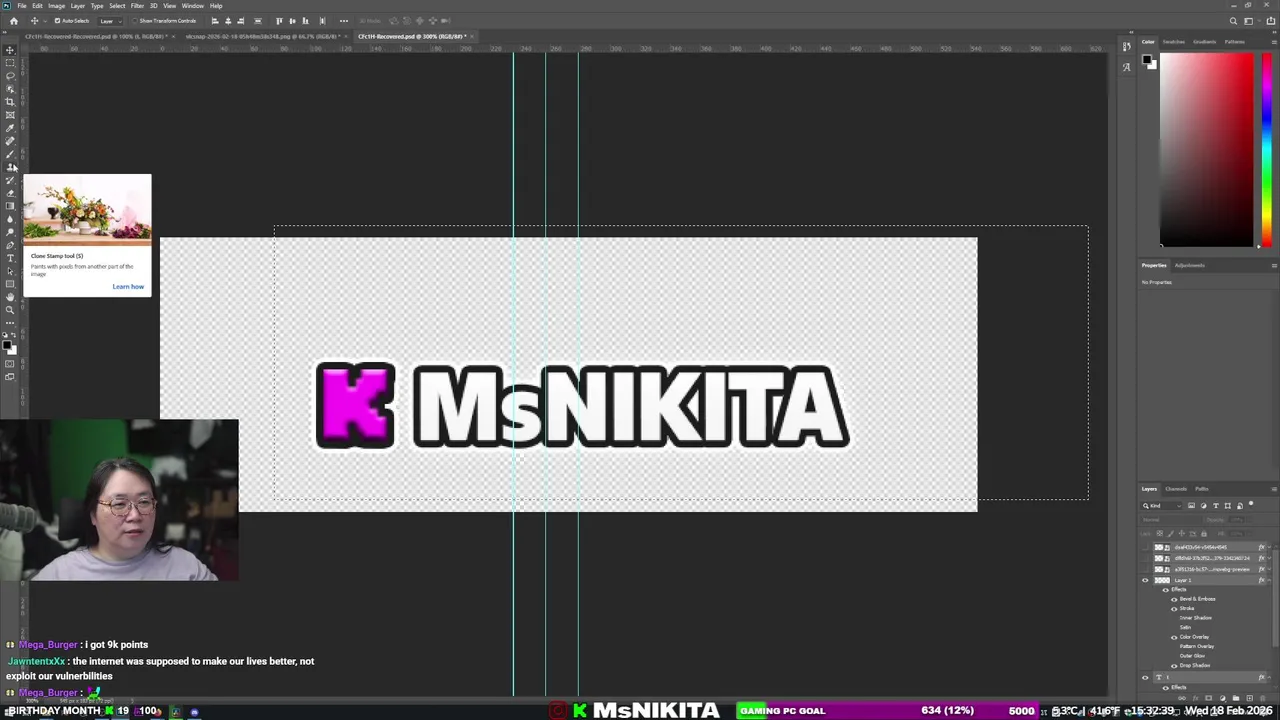
Task: Open the Properties panel flyout menu
Action: coord(1273,265)
